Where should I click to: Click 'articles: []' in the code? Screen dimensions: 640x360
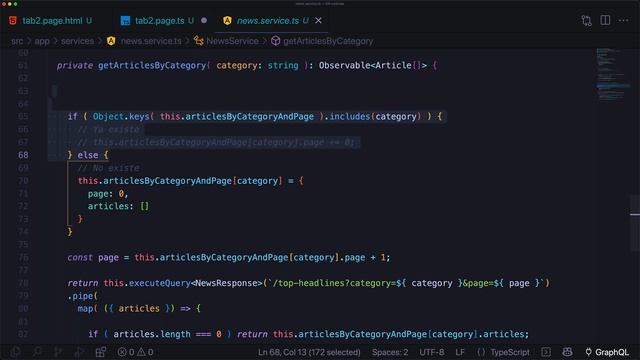click(x=118, y=206)
